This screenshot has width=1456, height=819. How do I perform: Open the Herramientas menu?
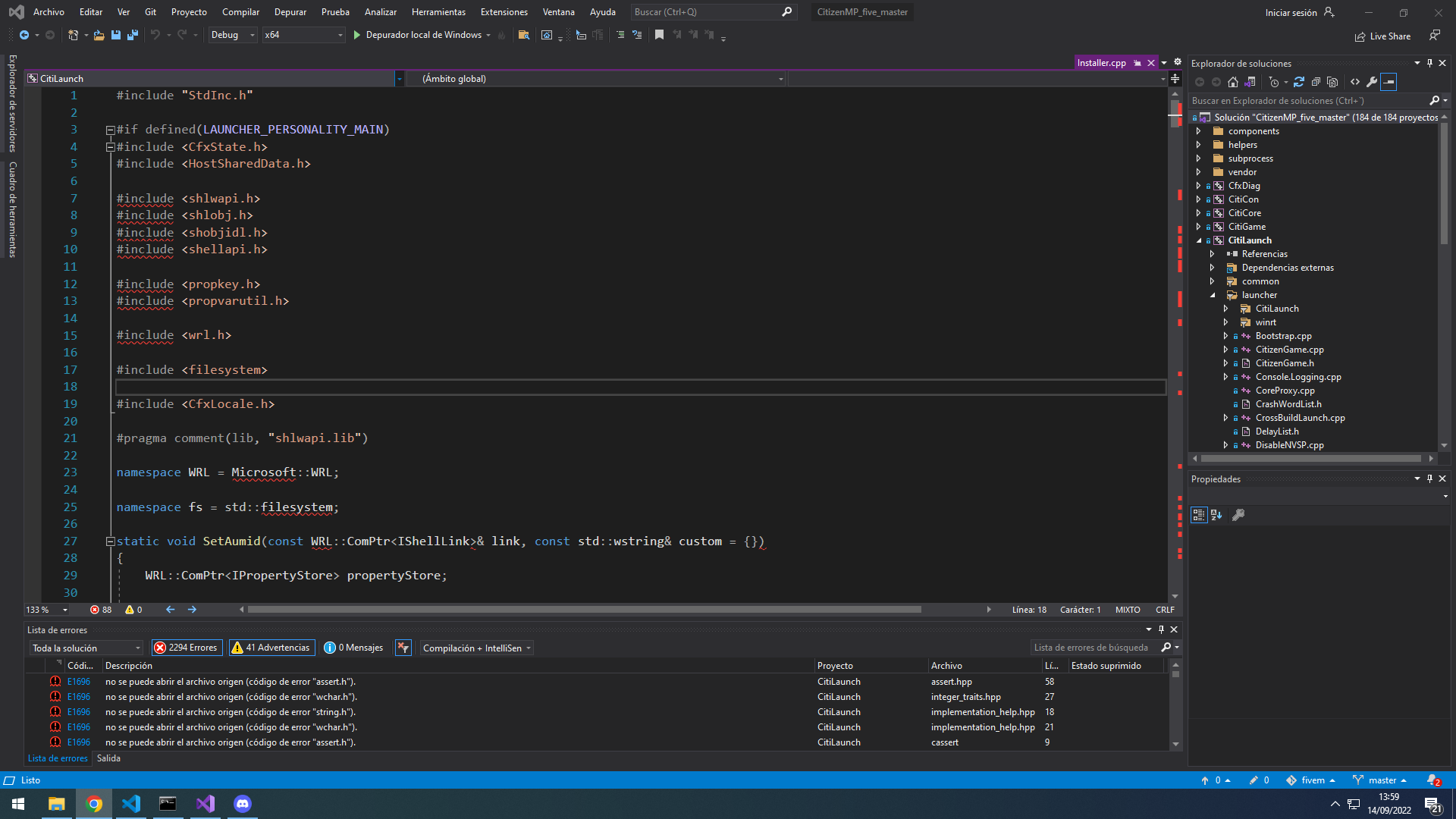438,12
